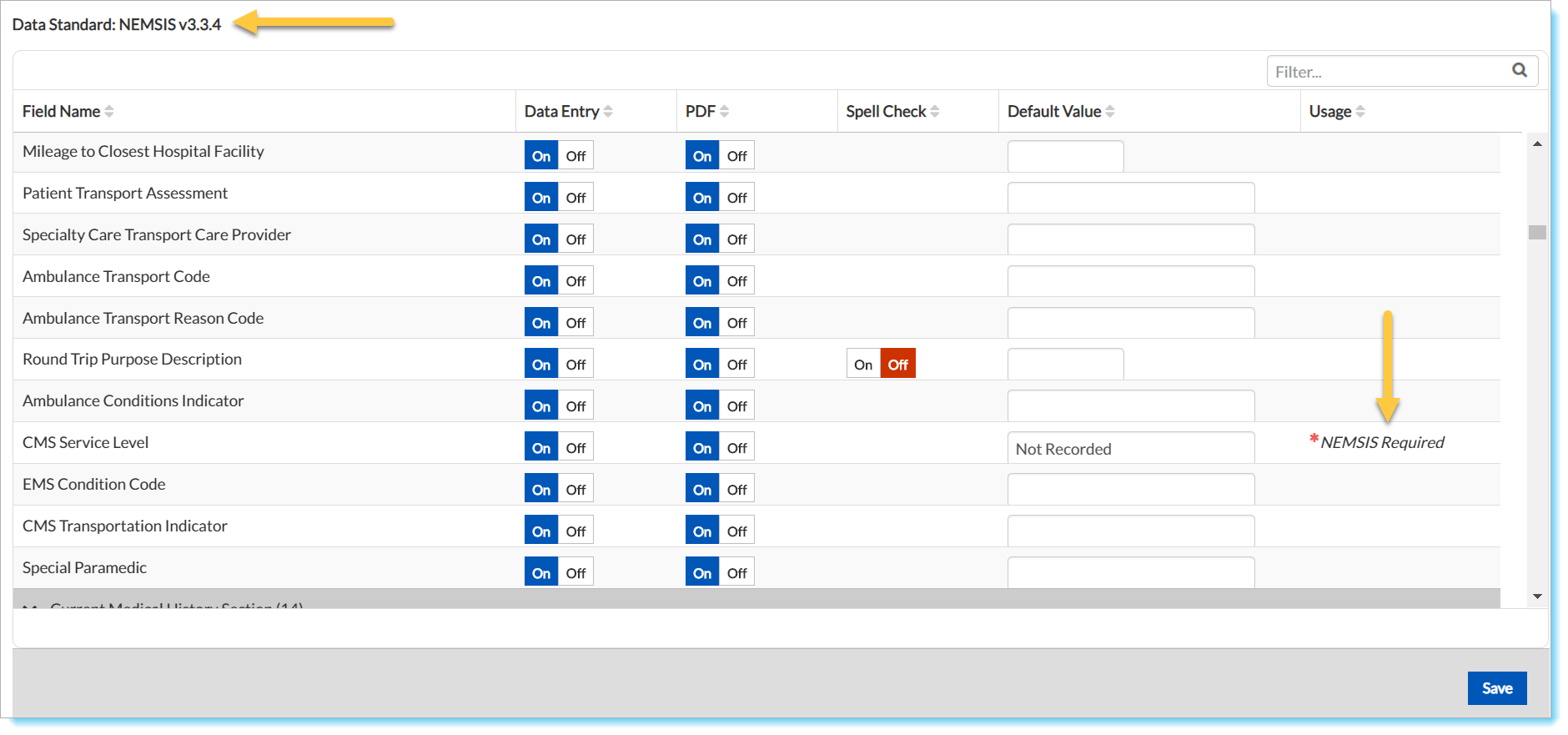1568x735 pixels.
Task: Turn off Data Entry for CMS Service Level
Action: (x=575, y=448)
